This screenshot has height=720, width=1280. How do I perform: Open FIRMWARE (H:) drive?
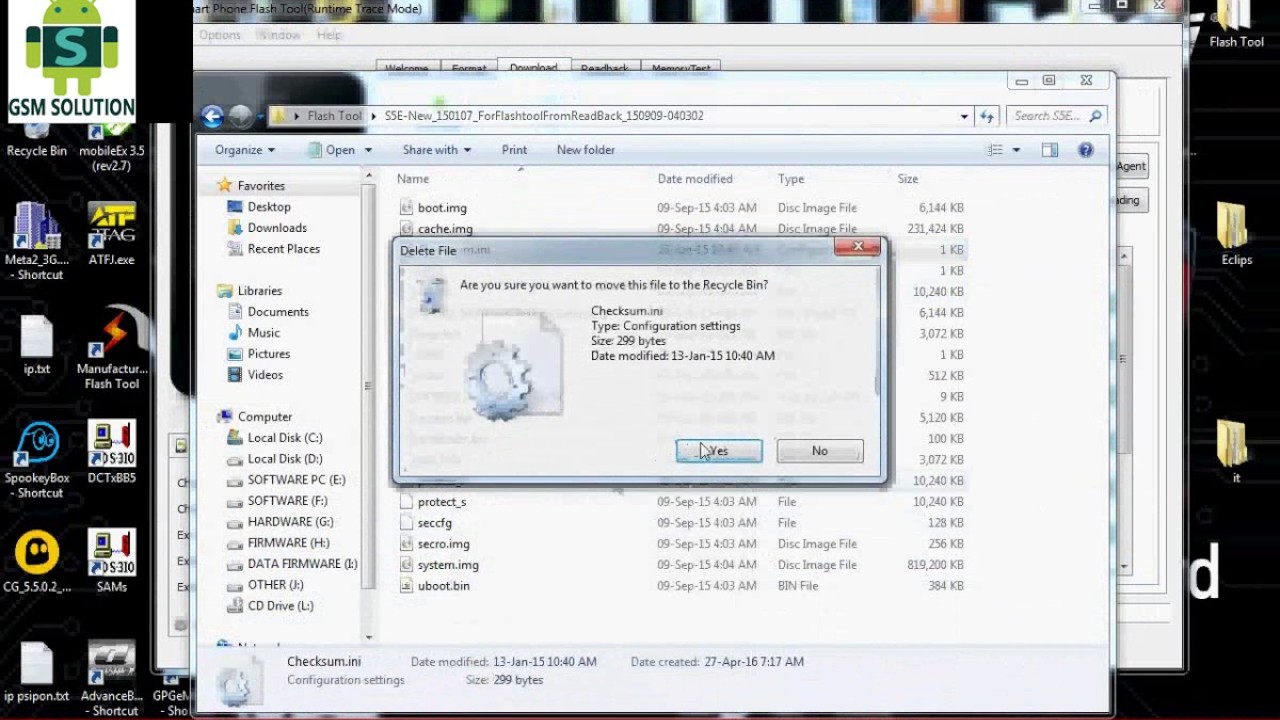[288, 543]
